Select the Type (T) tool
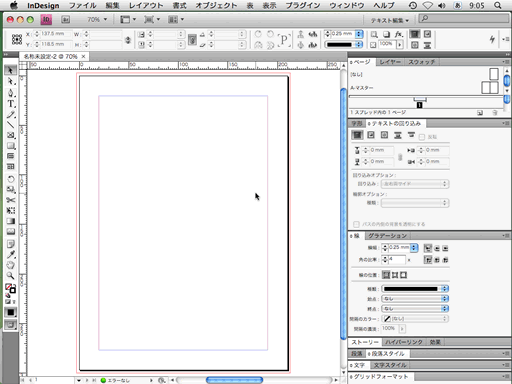 11,104
